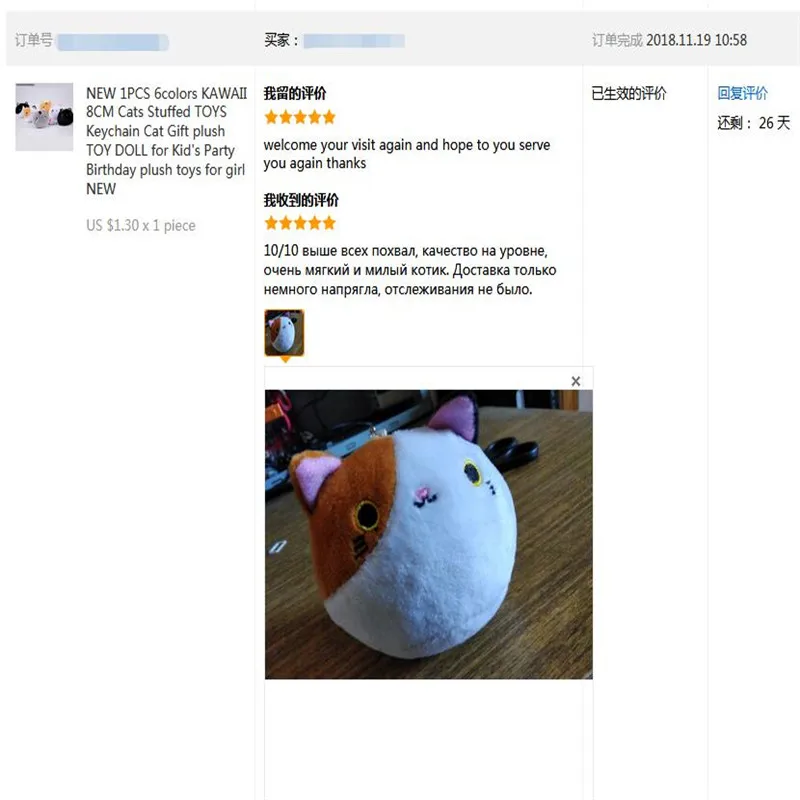The height and width of the screenshot is (800, 800).
Task: Click the US $1.30 x 1 piece price
Action: [141, 226]
